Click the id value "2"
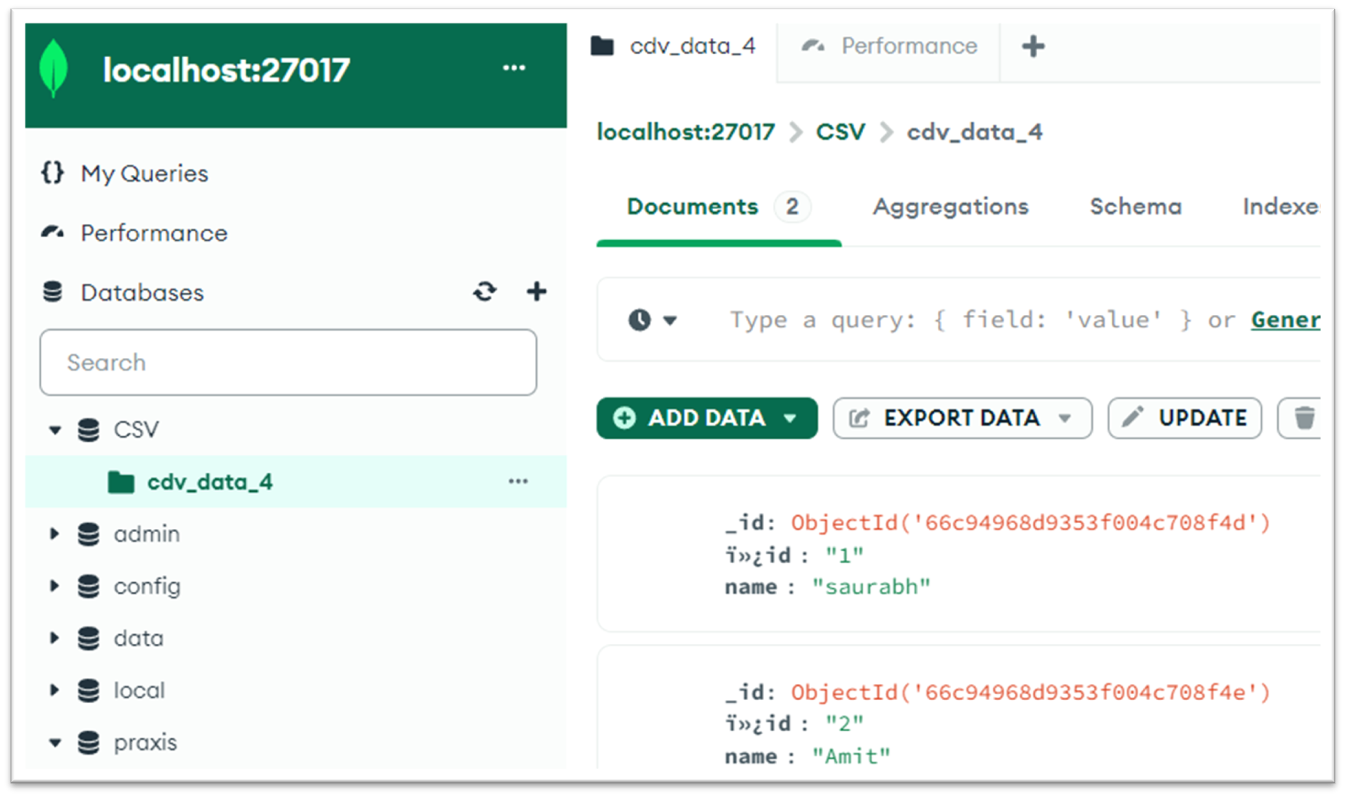1346x797 pixels. point(844,723)
